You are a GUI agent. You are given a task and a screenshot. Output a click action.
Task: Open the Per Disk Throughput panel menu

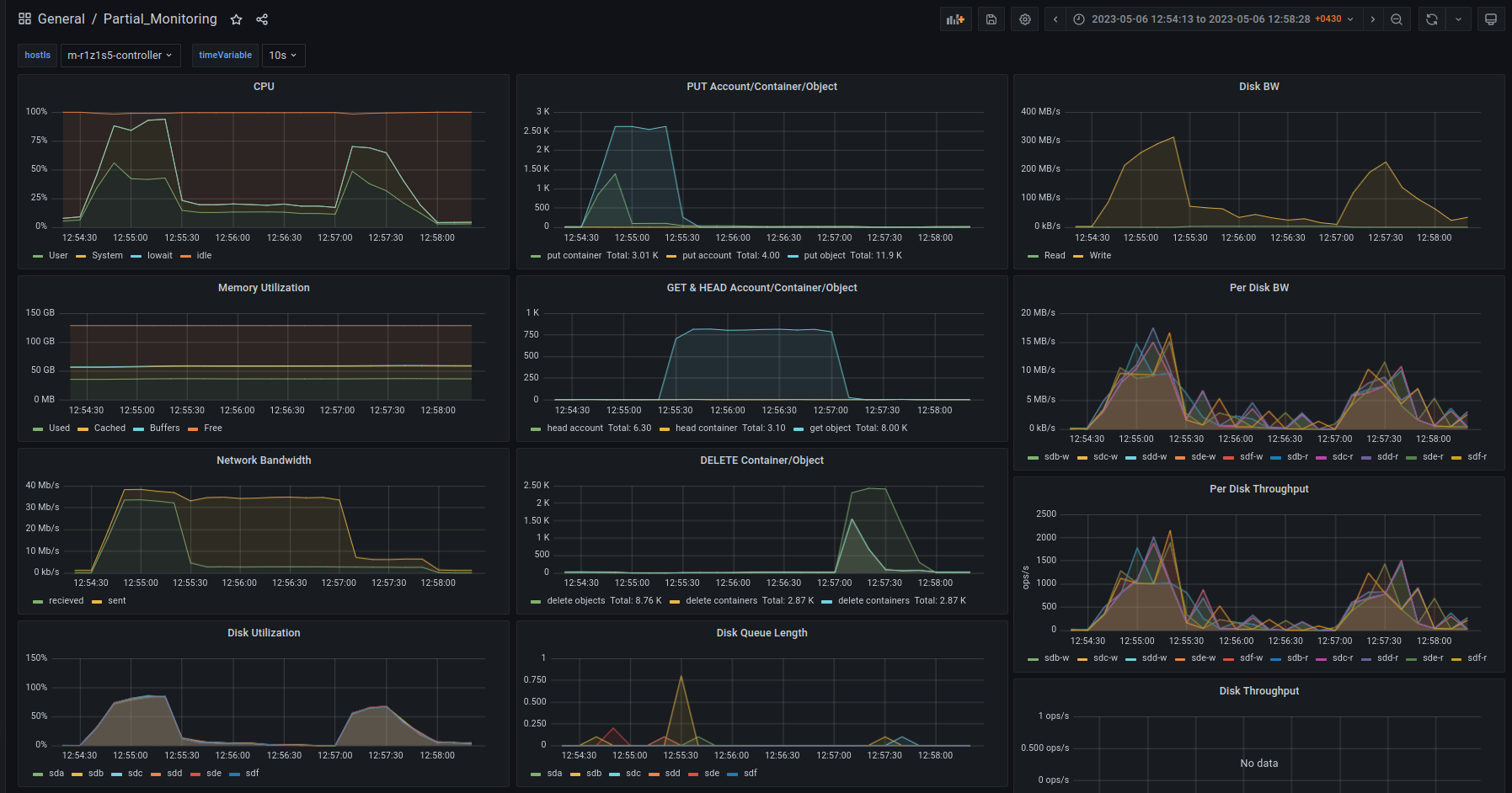click(x=1258, y=489)
